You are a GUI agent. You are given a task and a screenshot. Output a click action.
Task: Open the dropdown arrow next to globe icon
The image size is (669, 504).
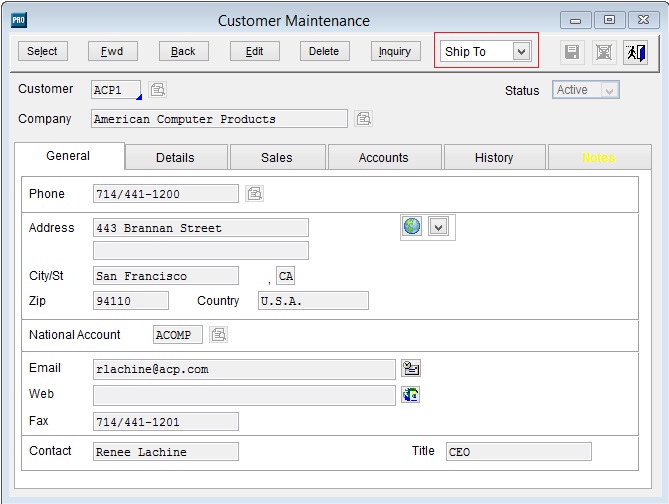439,227
